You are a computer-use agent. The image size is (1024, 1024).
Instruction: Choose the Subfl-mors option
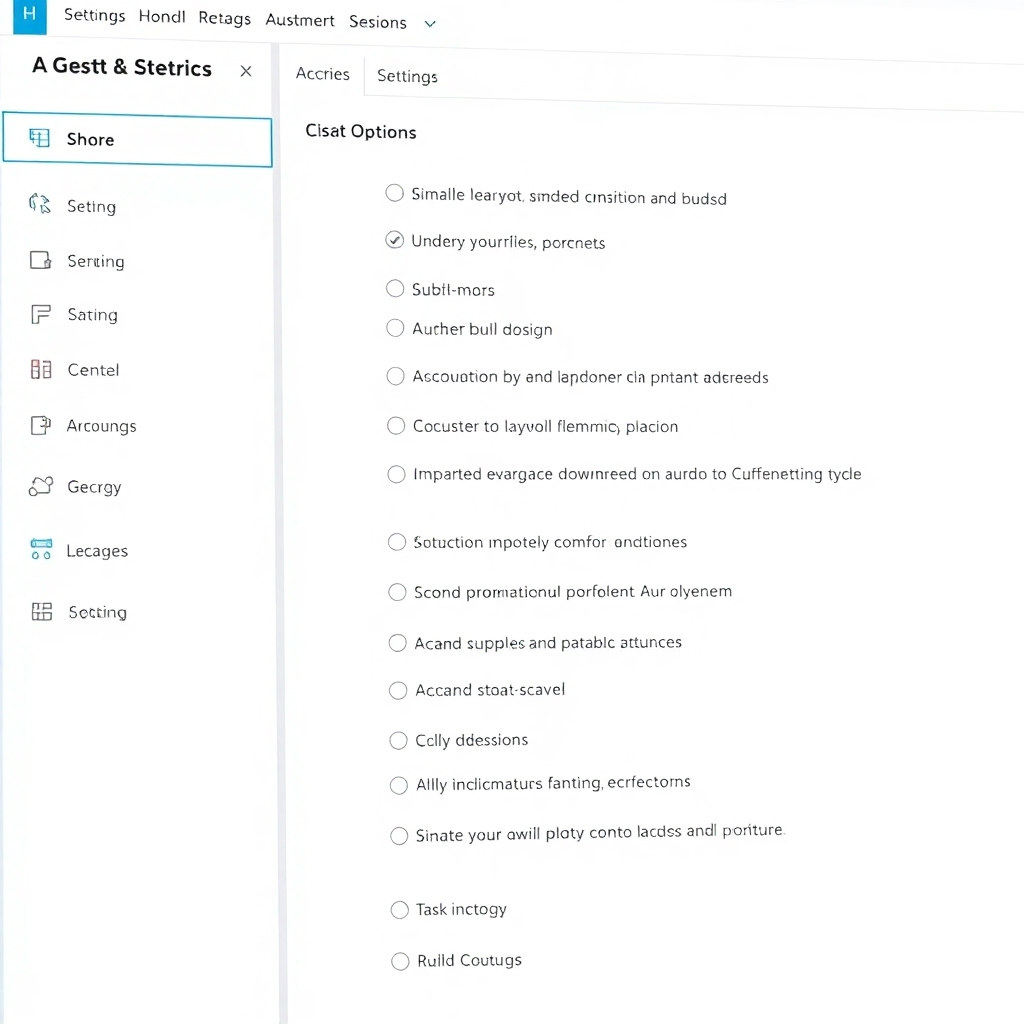394,289
